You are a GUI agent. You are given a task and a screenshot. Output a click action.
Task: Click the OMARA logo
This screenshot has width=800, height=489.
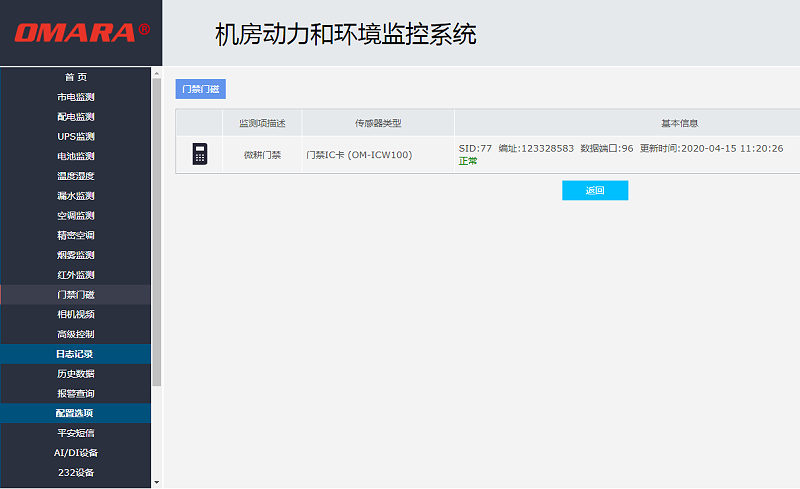pos(81,33)
